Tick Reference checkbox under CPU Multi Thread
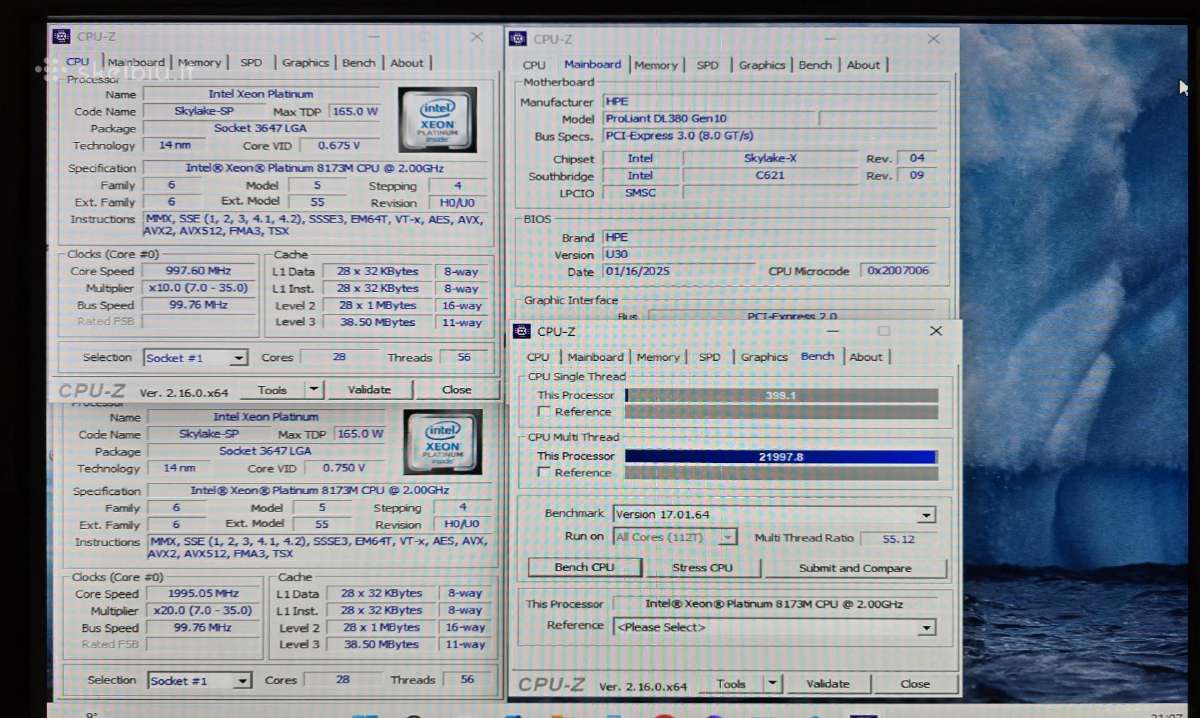1200x718 pixels. point(544,472)
